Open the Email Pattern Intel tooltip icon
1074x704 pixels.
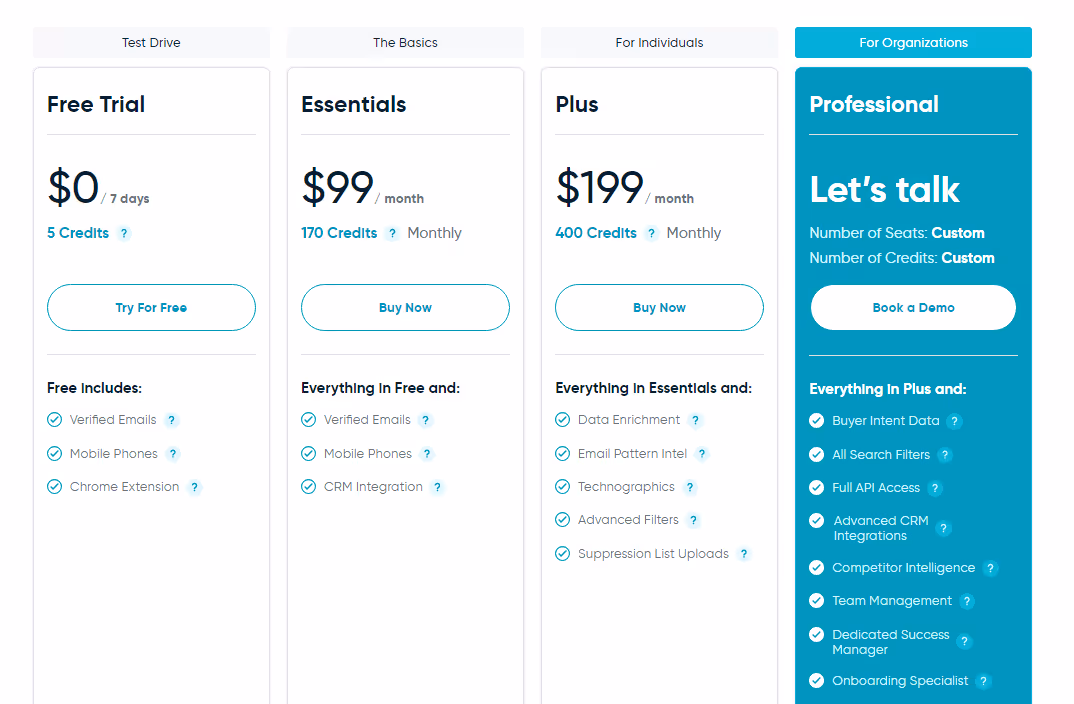(x=702, y=453)
